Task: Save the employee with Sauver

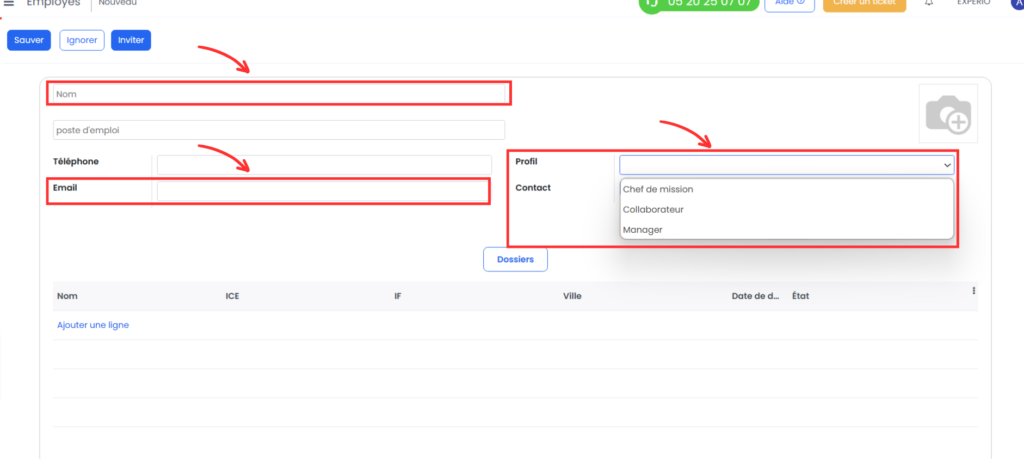Action: coord(29,40)
